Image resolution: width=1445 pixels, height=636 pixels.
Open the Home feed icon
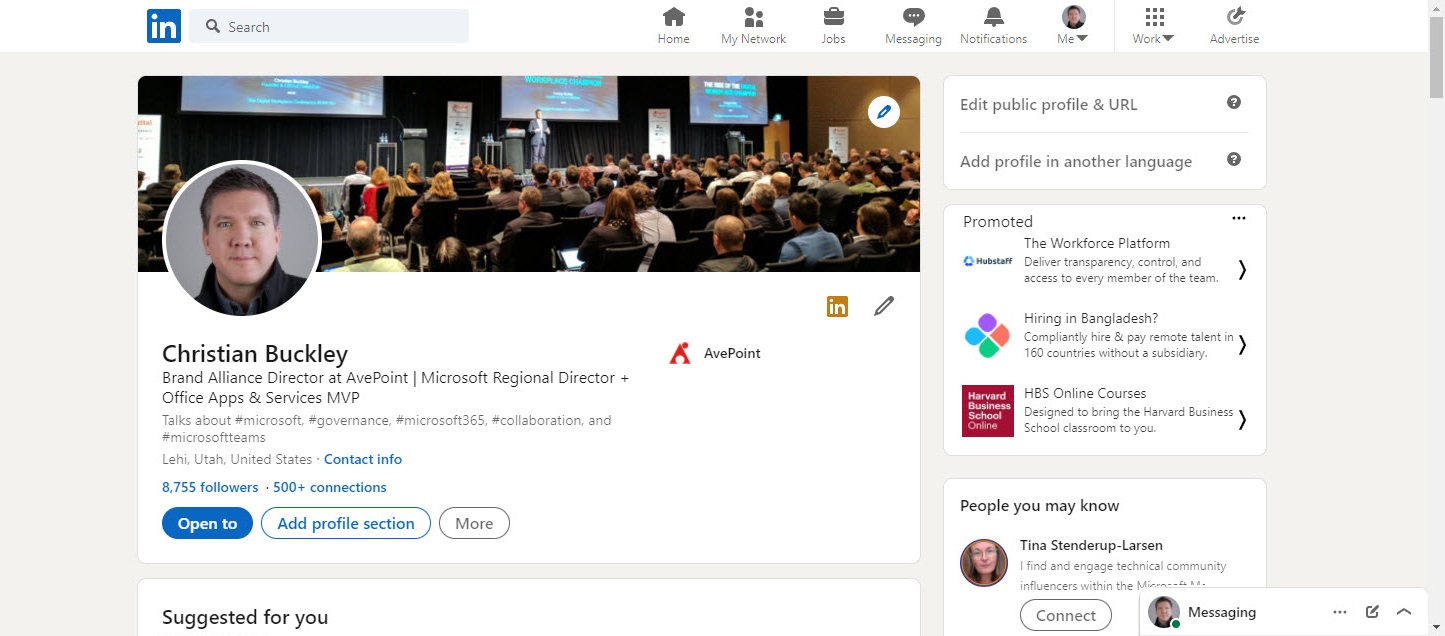coord(674,17)
